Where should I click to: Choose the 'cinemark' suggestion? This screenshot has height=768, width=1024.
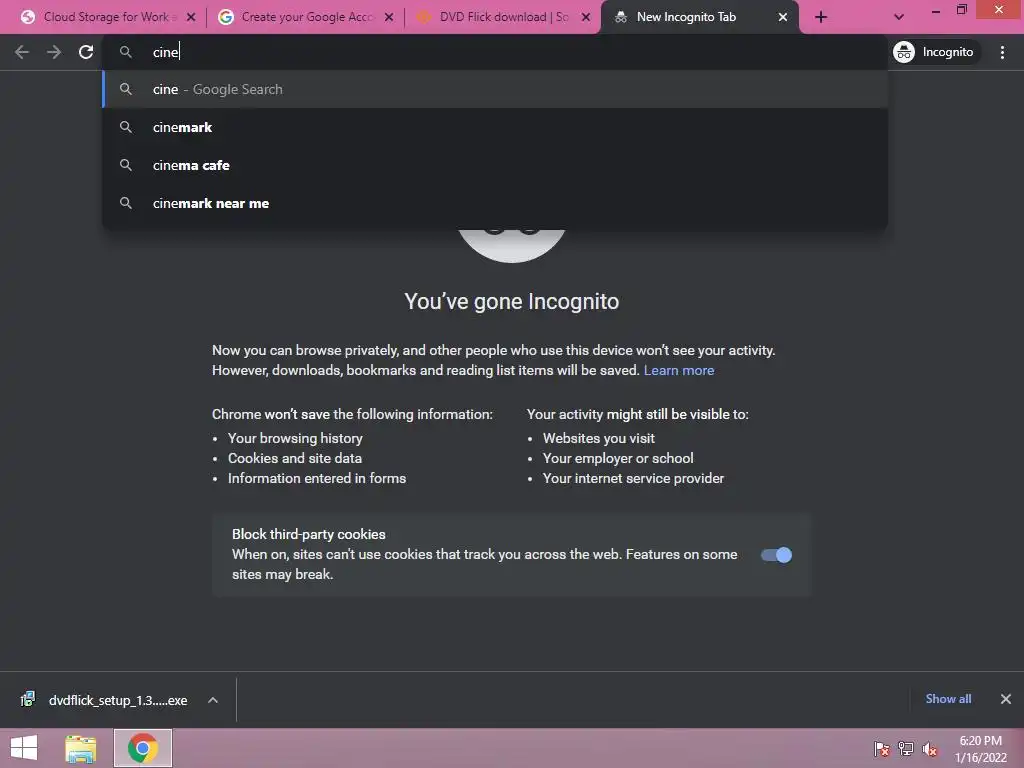495,127
